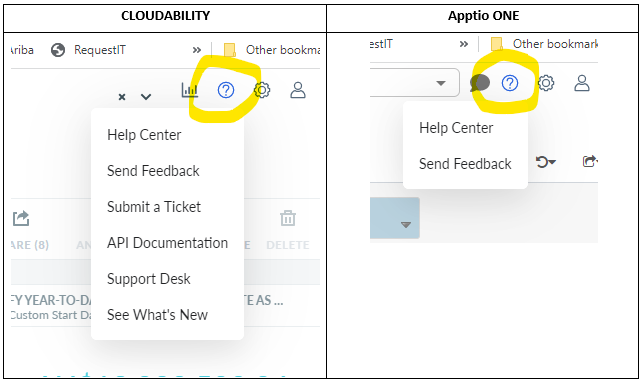
Task: Open Cloudability settings gear icon
Action: point(262,90)
